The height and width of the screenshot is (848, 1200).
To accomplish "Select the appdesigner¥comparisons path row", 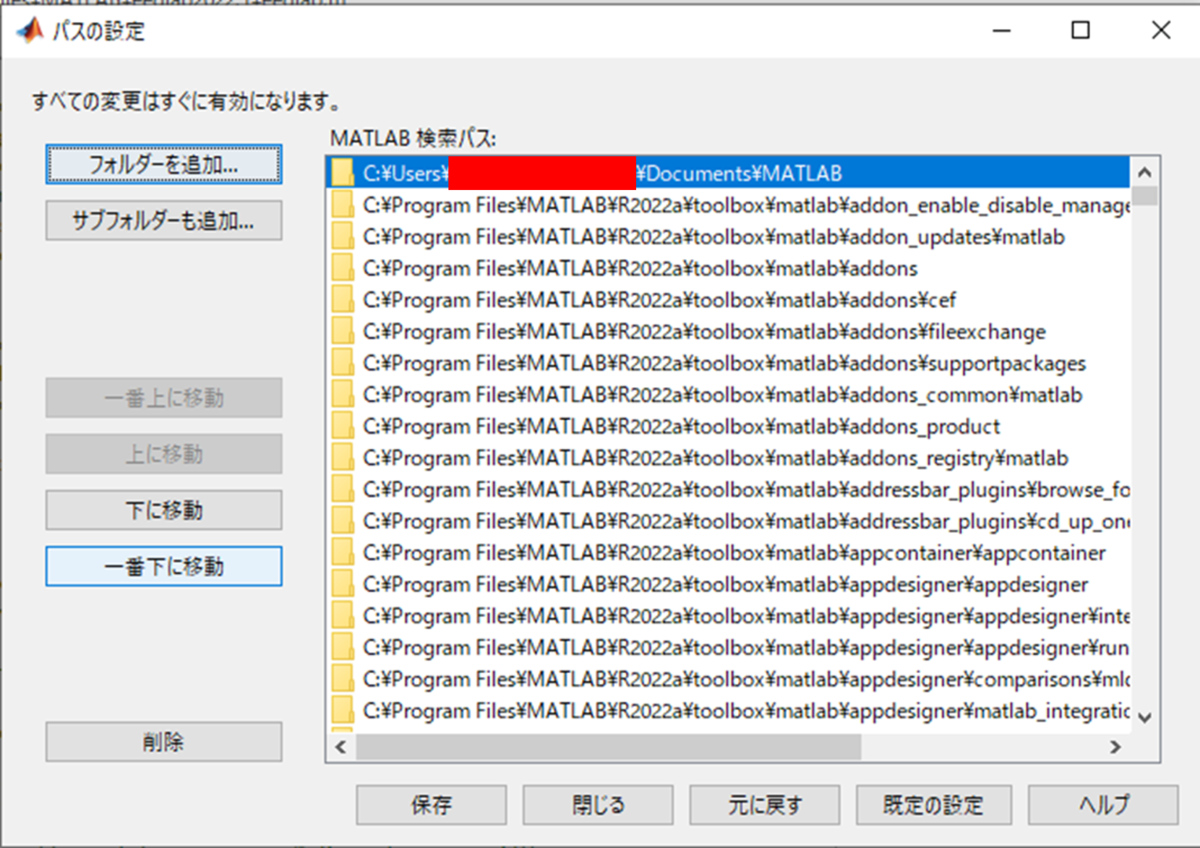I will click(x=730, y=680).
